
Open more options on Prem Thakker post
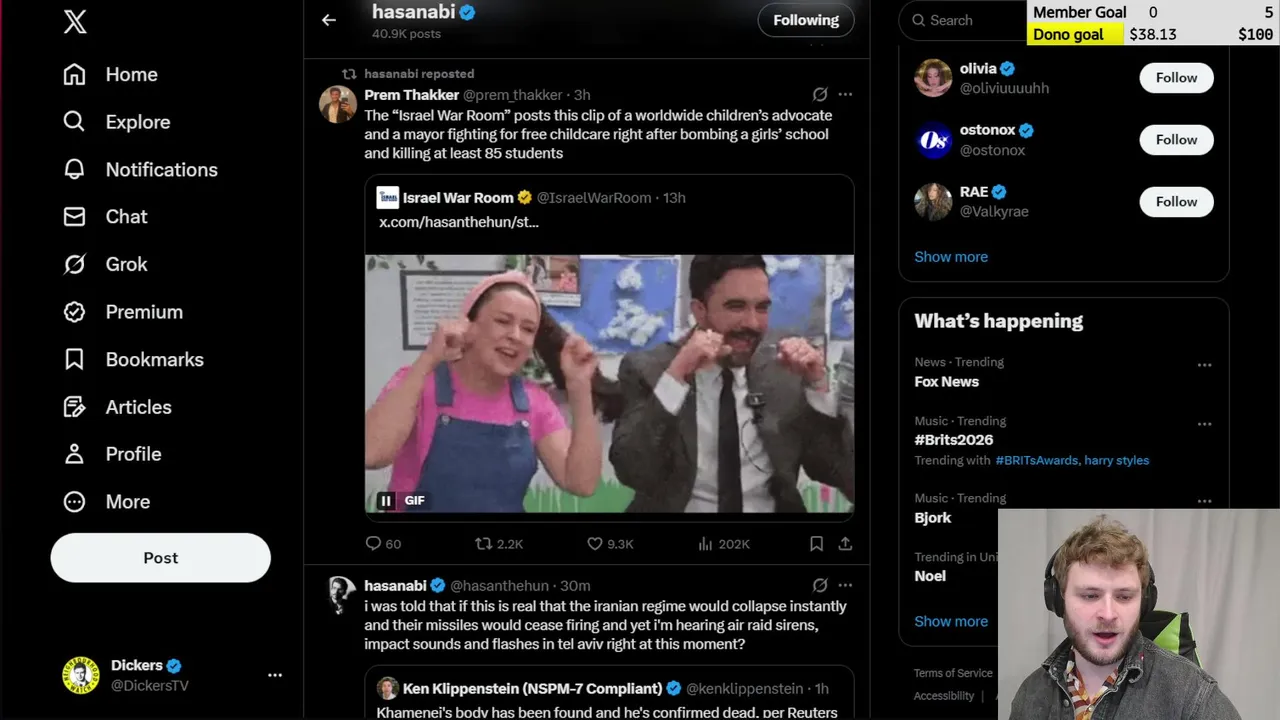click(845, 94)
